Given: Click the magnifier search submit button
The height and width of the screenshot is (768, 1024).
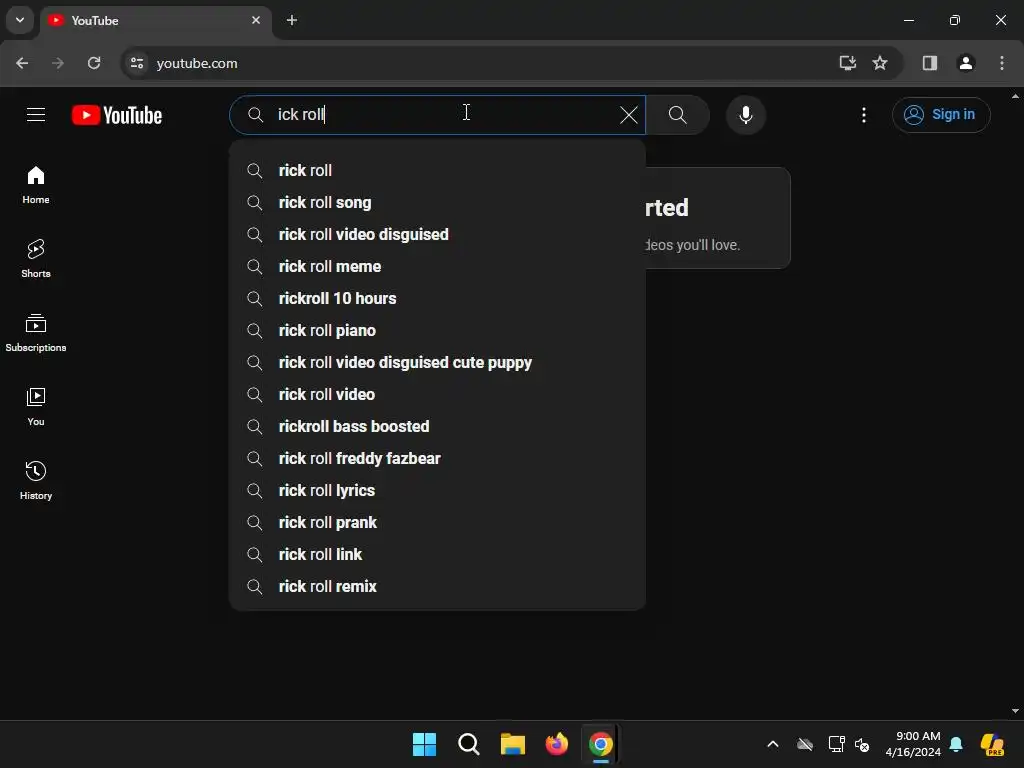Looking at the screenshot, I should [678, 115].
